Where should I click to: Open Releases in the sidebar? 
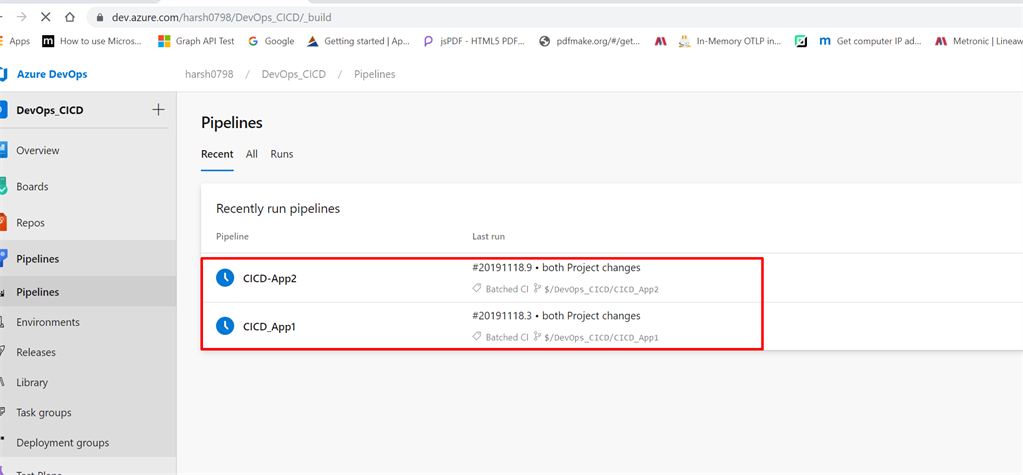pyautogui.click(x=36, y=352)
